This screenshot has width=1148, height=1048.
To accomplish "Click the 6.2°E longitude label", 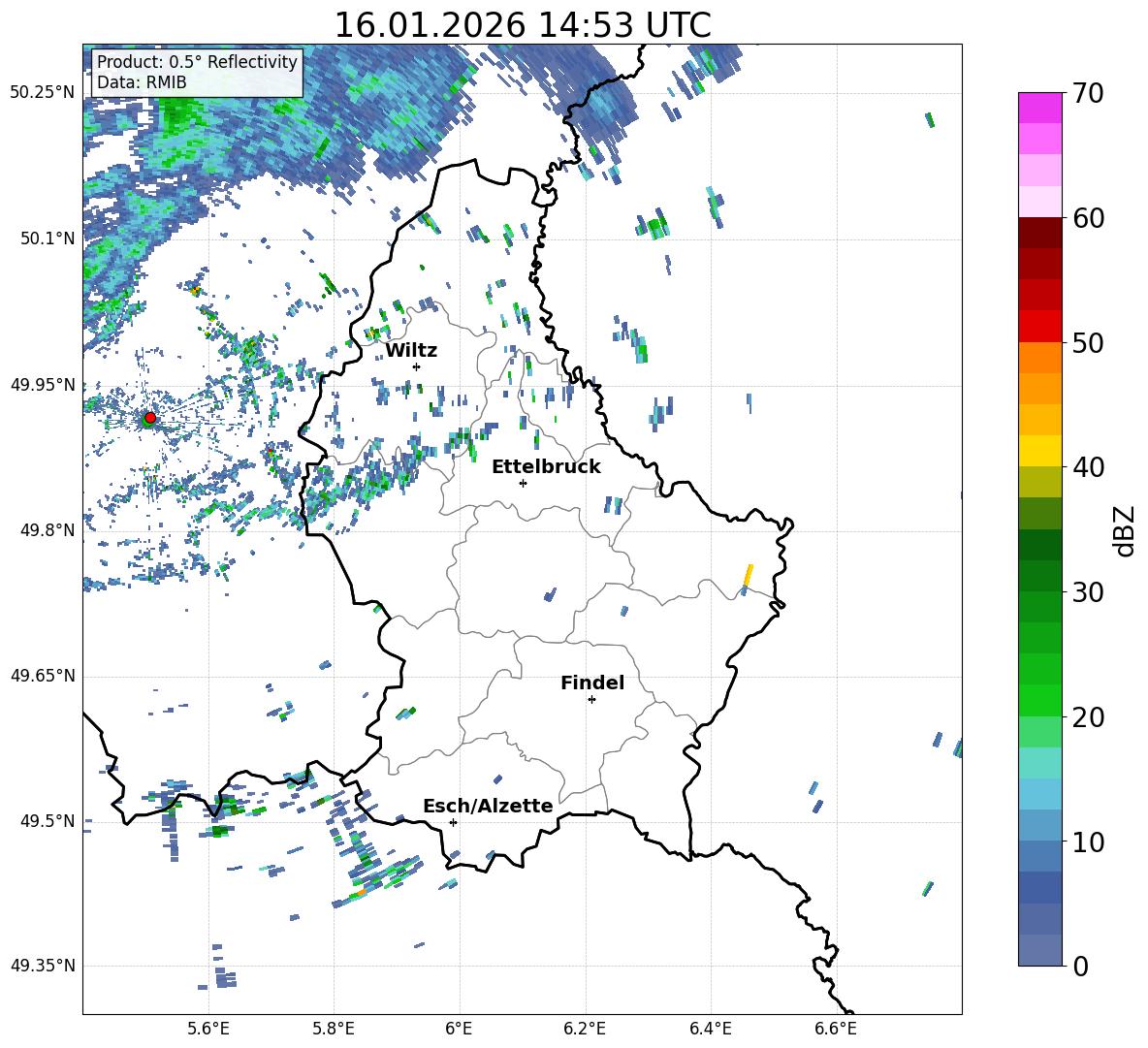I will [x=585, y=1029].
